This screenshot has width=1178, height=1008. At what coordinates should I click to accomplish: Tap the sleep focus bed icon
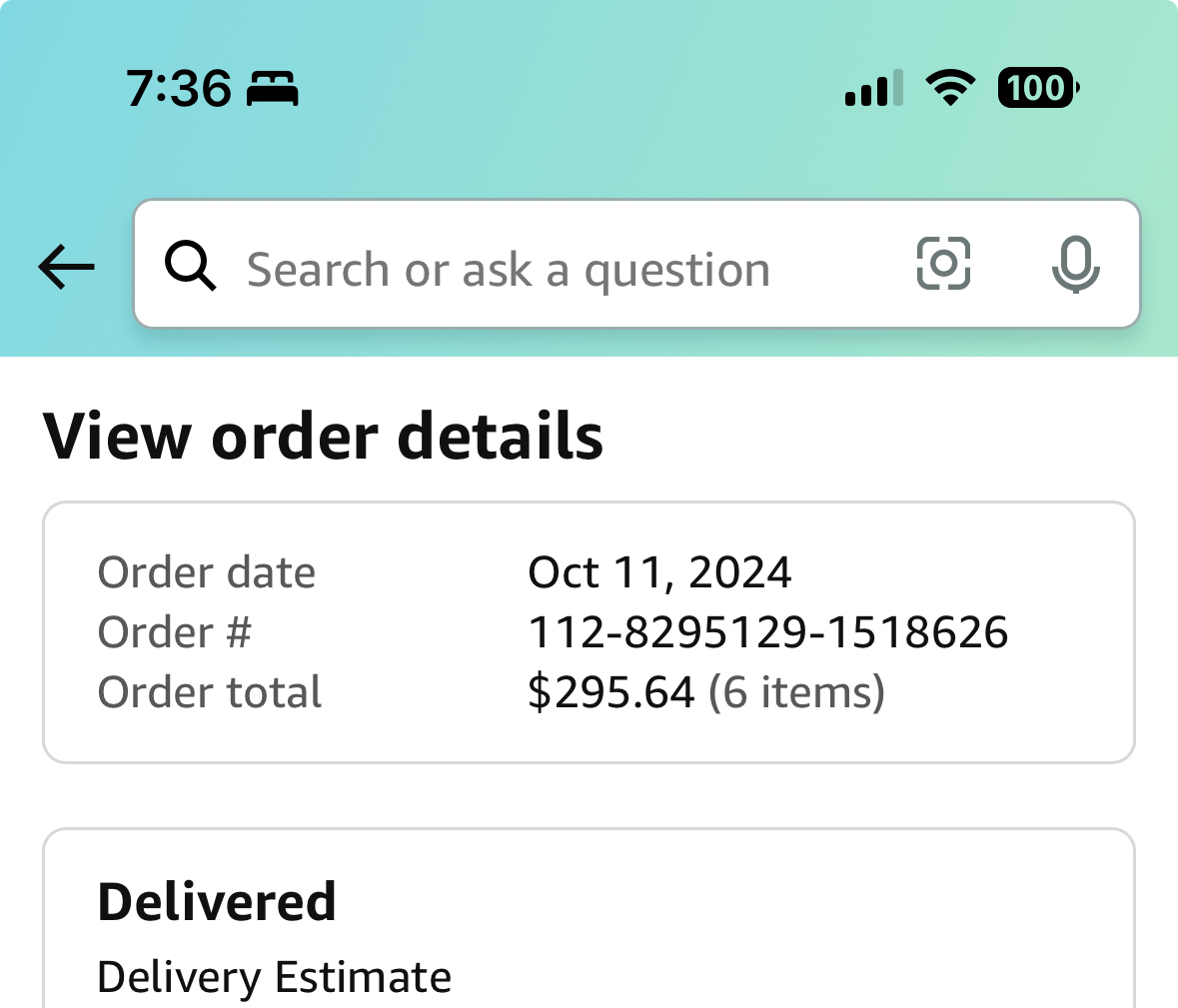pyautogui.click(x=273, y=89)
